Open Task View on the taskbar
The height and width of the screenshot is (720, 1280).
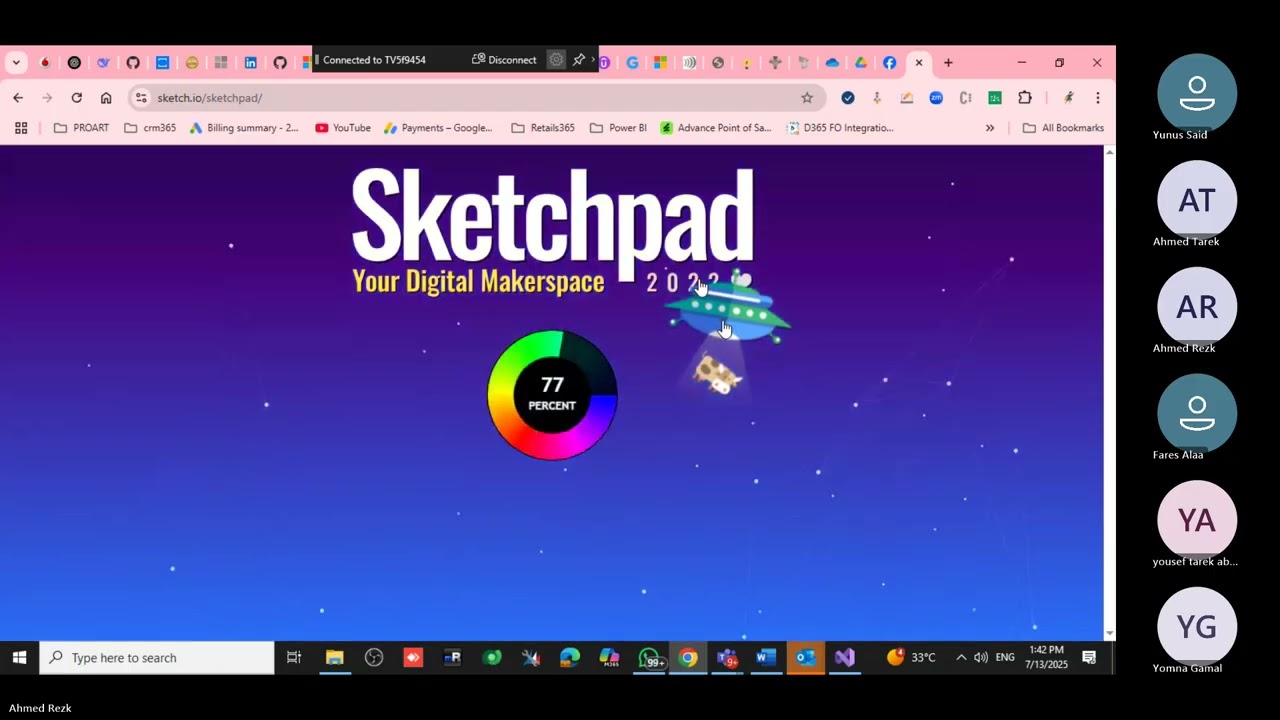tap(294, 657)
